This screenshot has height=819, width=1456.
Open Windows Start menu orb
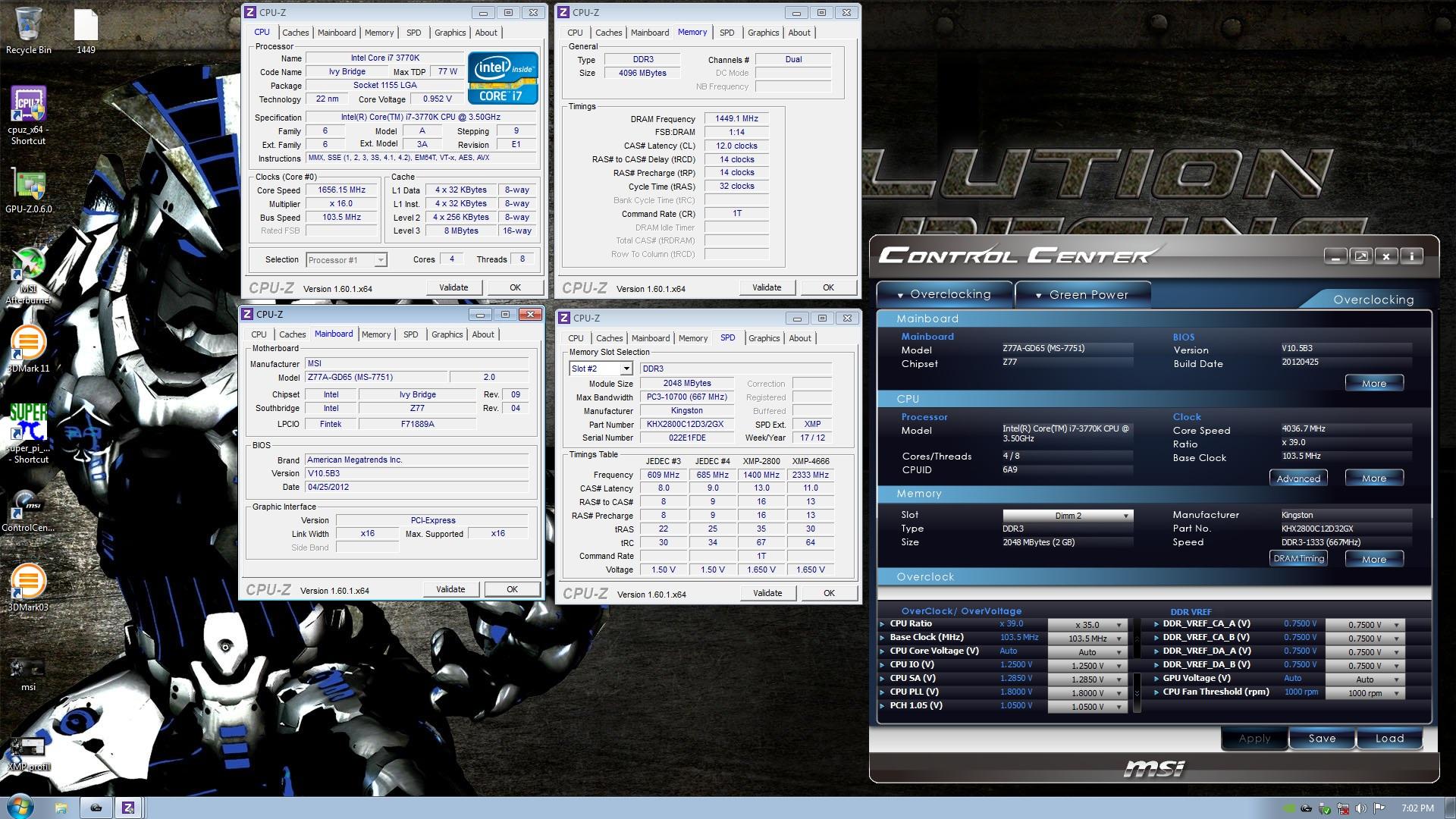(20, 807)
